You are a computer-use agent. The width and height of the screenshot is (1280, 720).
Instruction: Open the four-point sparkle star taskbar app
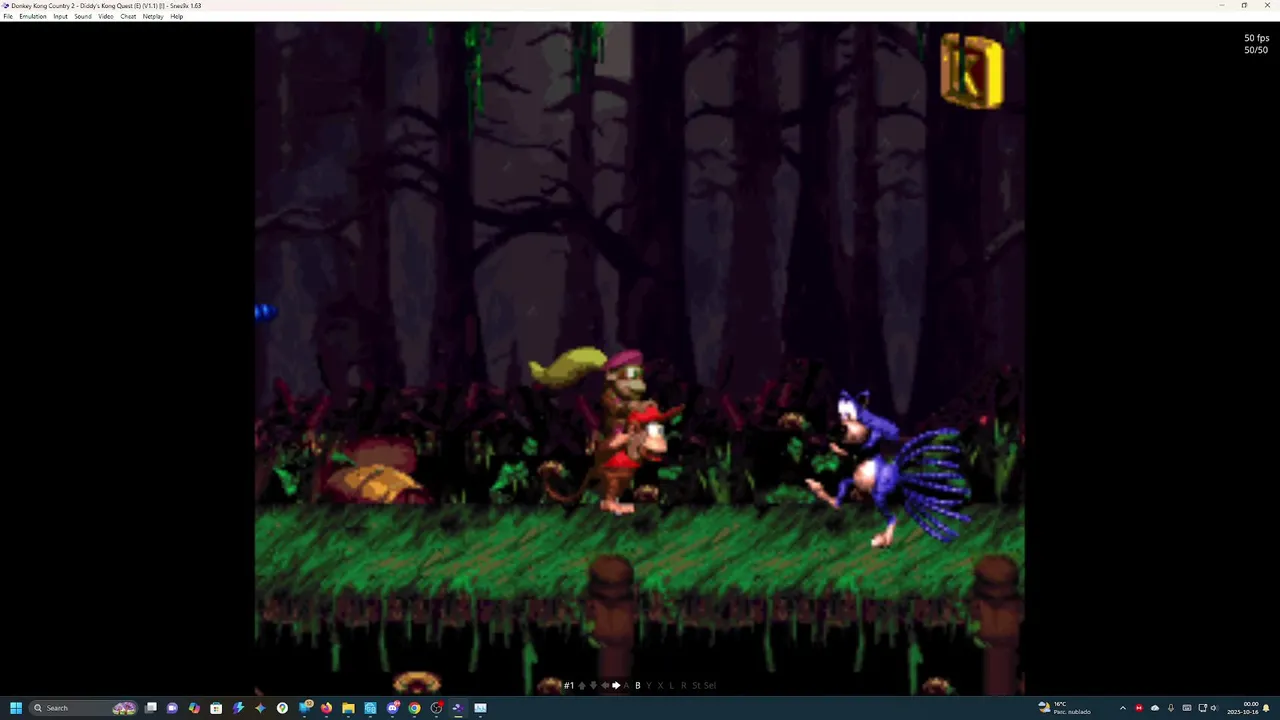(x=260, y=708)
